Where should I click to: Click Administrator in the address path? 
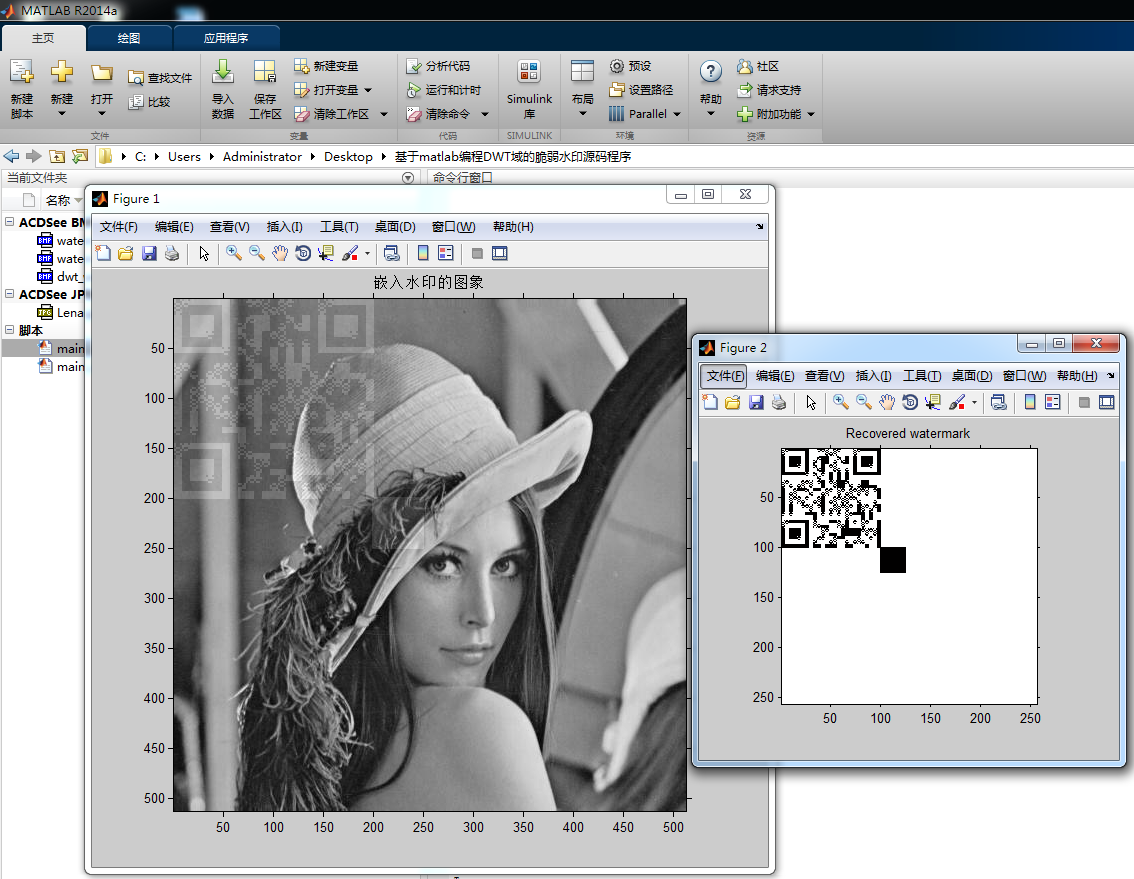(x=262, y=156)
